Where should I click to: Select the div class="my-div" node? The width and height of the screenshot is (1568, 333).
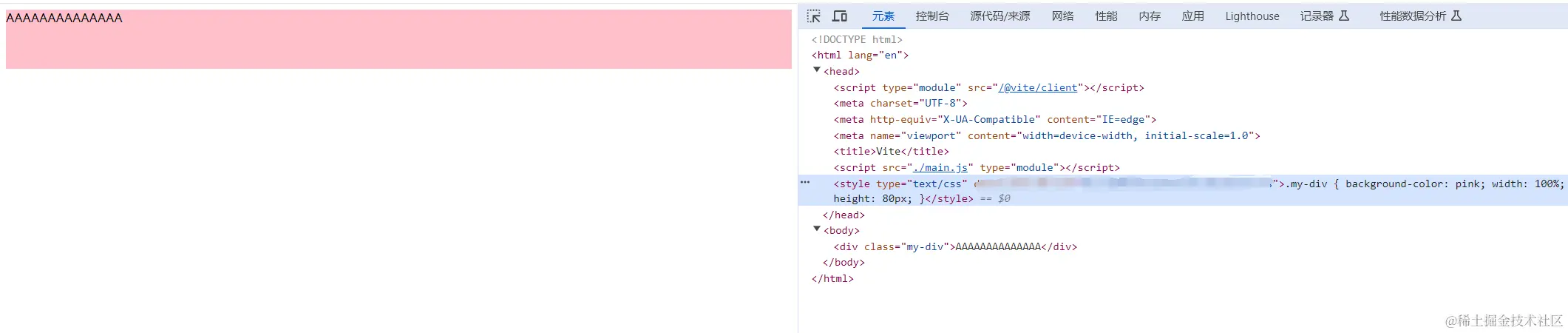[955, 246]
